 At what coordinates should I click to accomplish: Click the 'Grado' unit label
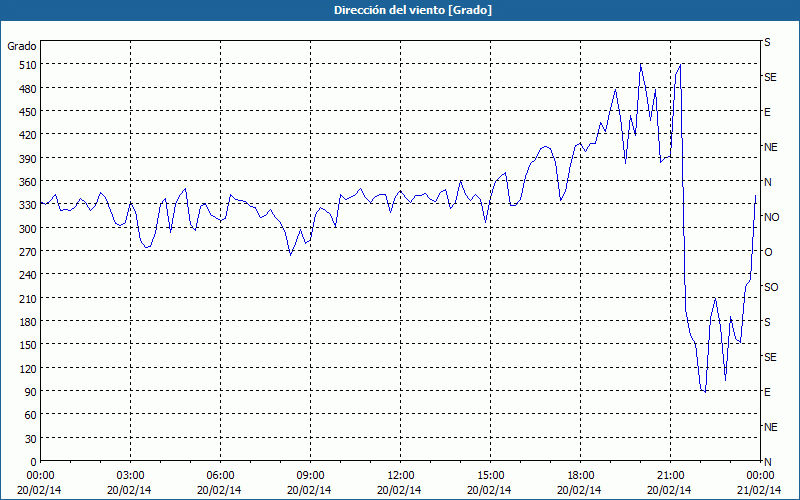[x=22, y=46]
